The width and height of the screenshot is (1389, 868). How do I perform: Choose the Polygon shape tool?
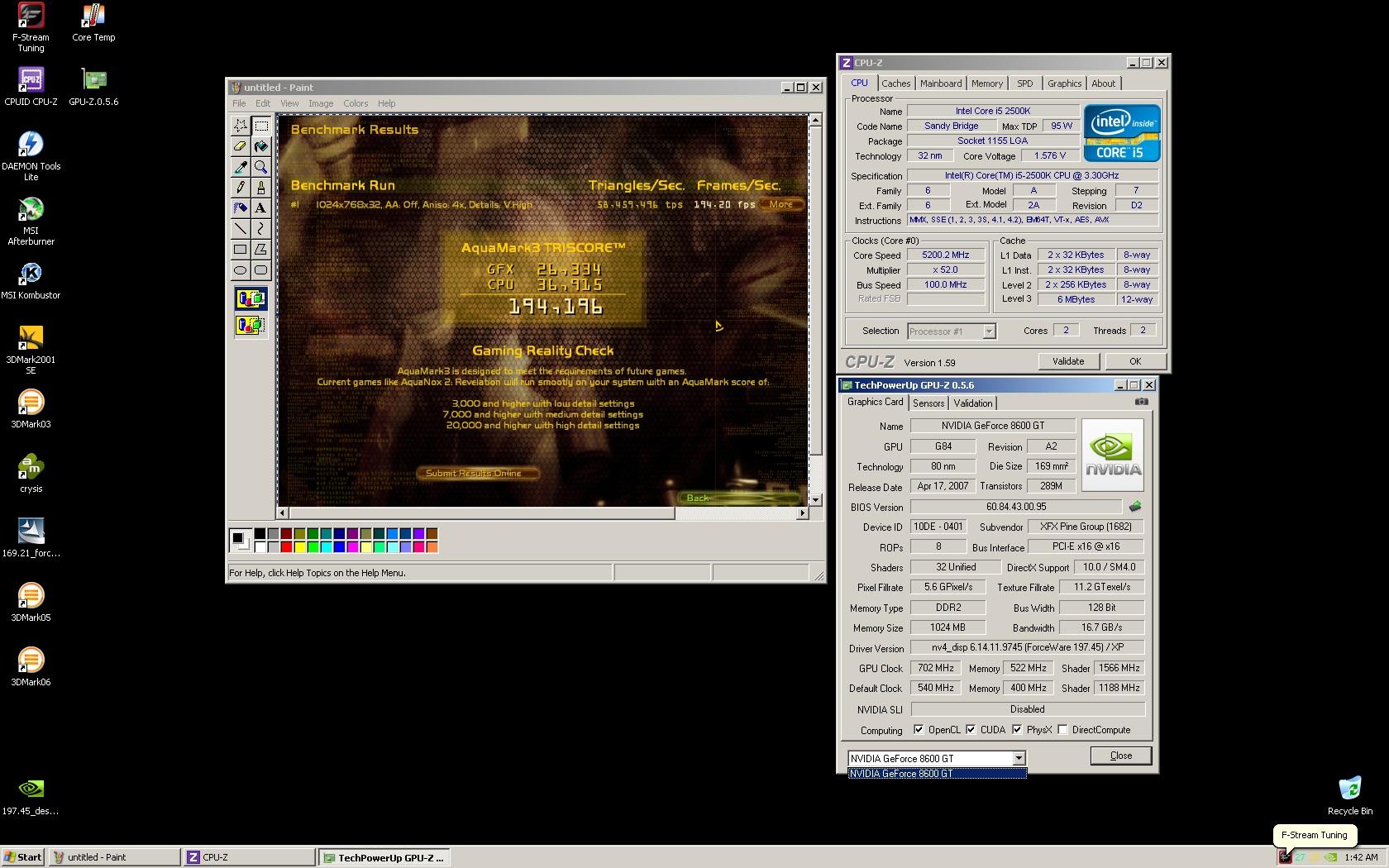260,249
